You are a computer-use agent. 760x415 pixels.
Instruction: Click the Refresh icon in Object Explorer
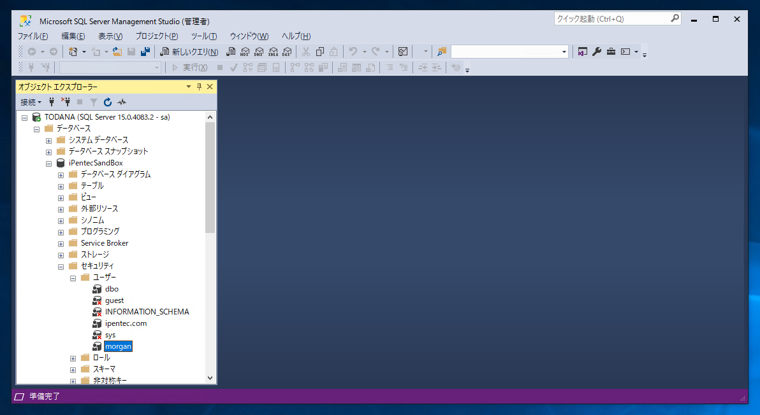[x=108, y=102]
